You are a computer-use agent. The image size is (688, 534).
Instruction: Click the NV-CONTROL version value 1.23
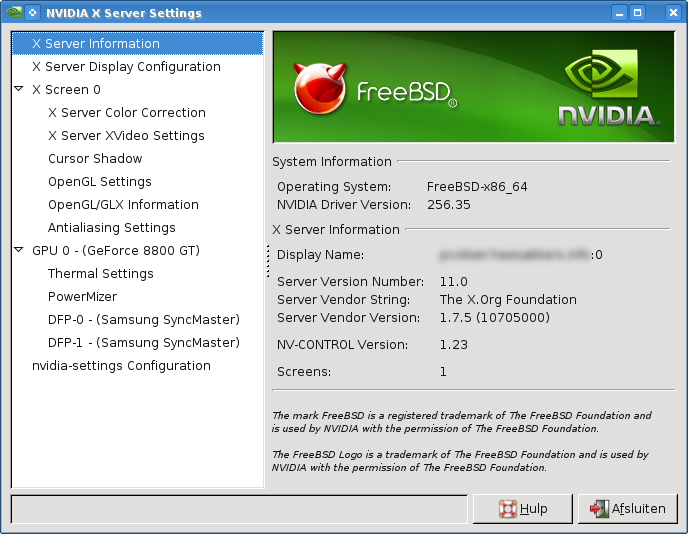point(454,345)
